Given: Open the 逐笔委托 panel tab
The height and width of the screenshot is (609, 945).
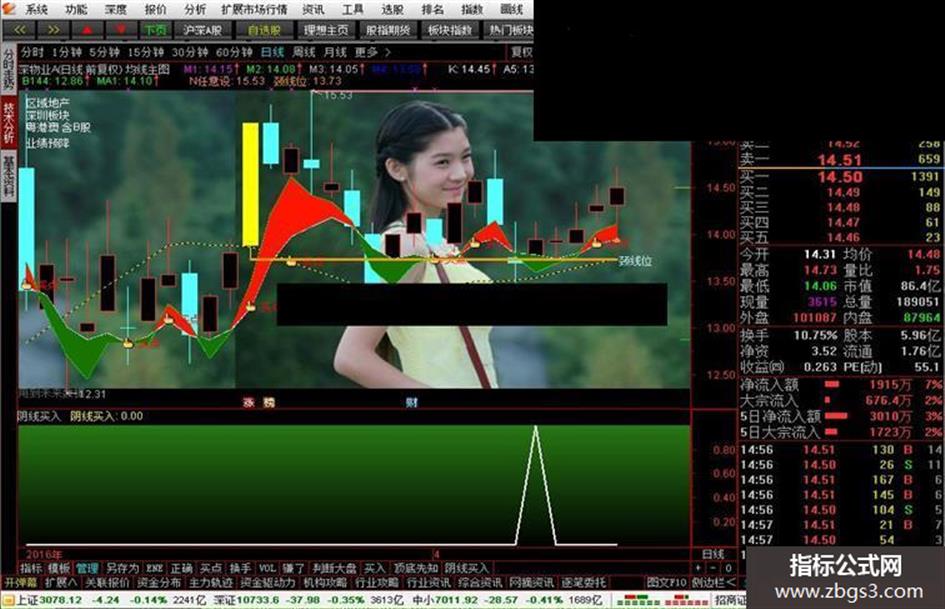Looking at the screenshot, I should tap(584, 582).
